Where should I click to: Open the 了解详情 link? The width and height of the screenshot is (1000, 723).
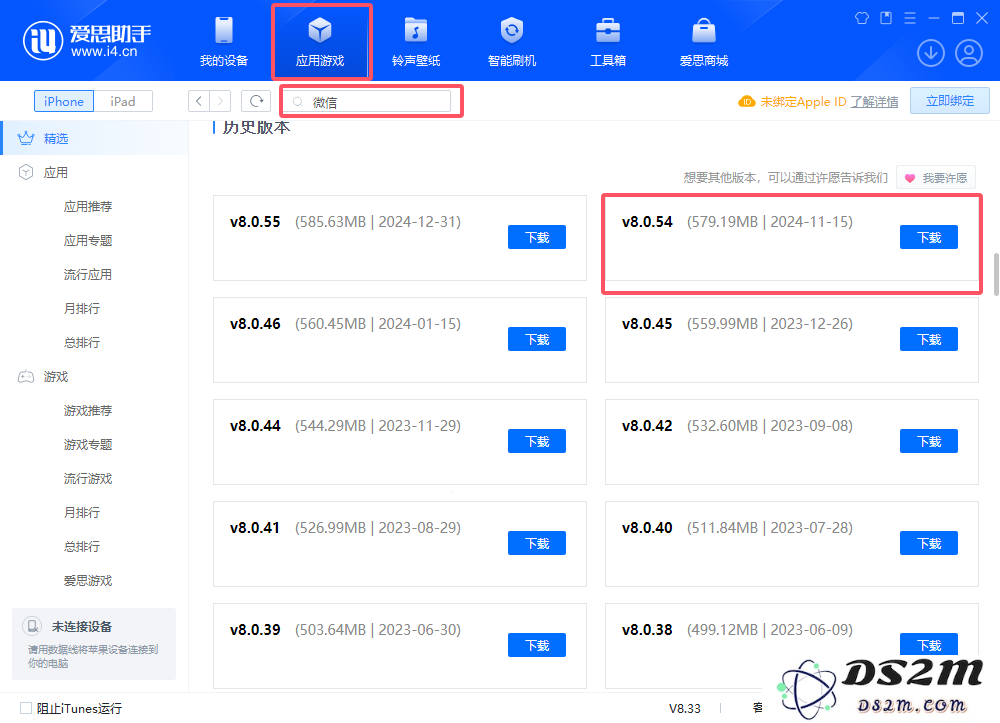click(874, 102)
